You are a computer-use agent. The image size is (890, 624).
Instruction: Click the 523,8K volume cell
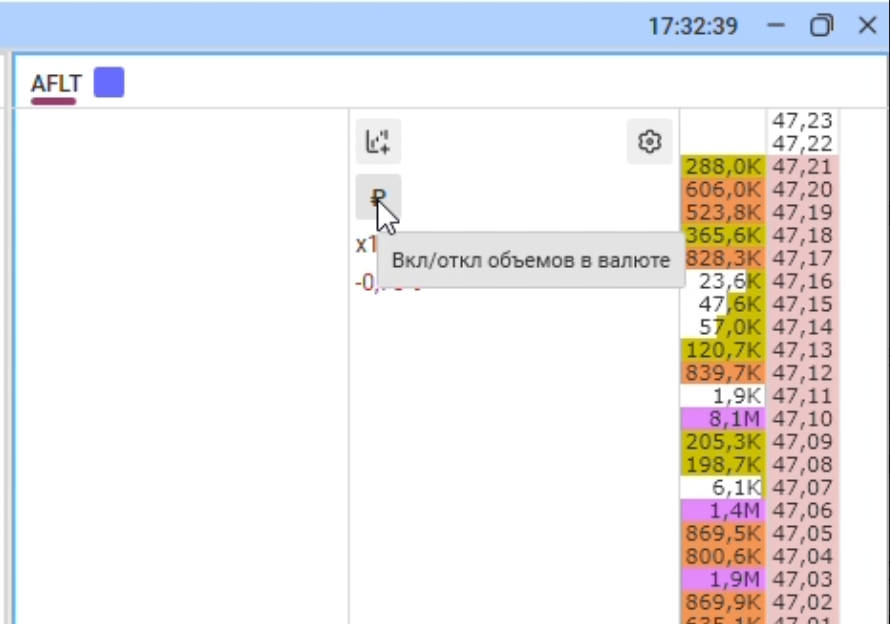pyautogui.click(x=723, y=212)
